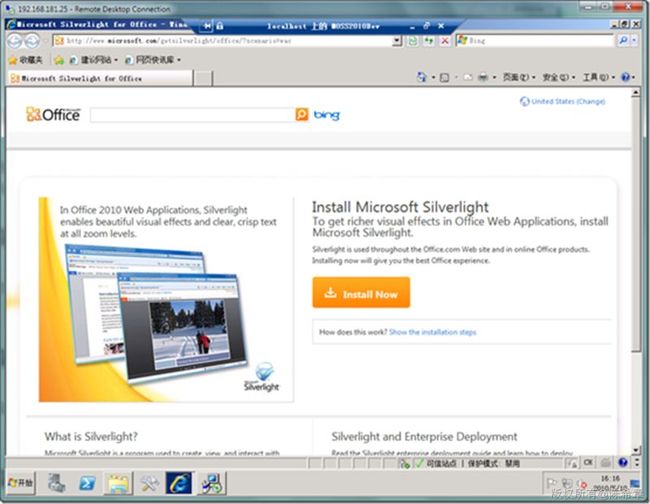The height and width of the screenshot is (504, 650).
Task: Click the Office logo on the page
Action: click(53, 114)
